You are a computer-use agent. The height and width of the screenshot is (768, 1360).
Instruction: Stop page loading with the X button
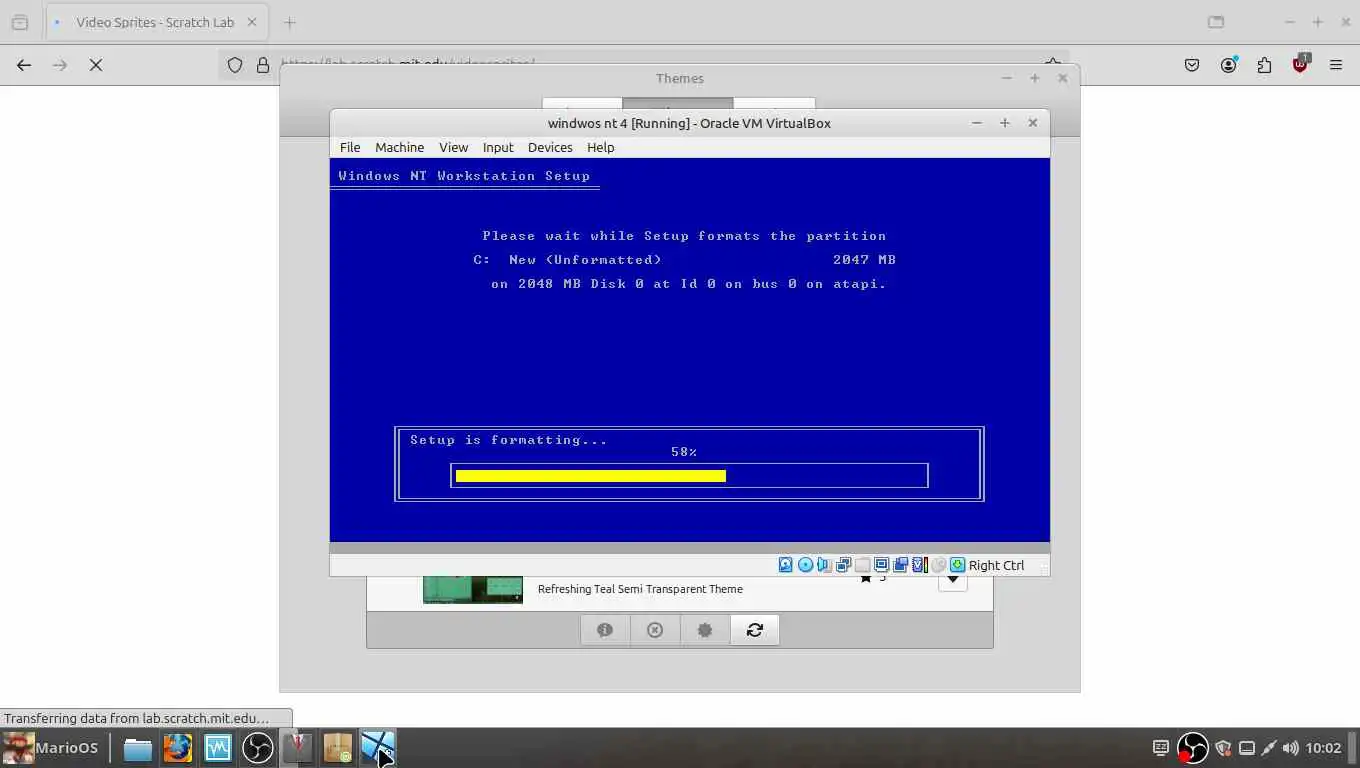(x=96, y=65)
